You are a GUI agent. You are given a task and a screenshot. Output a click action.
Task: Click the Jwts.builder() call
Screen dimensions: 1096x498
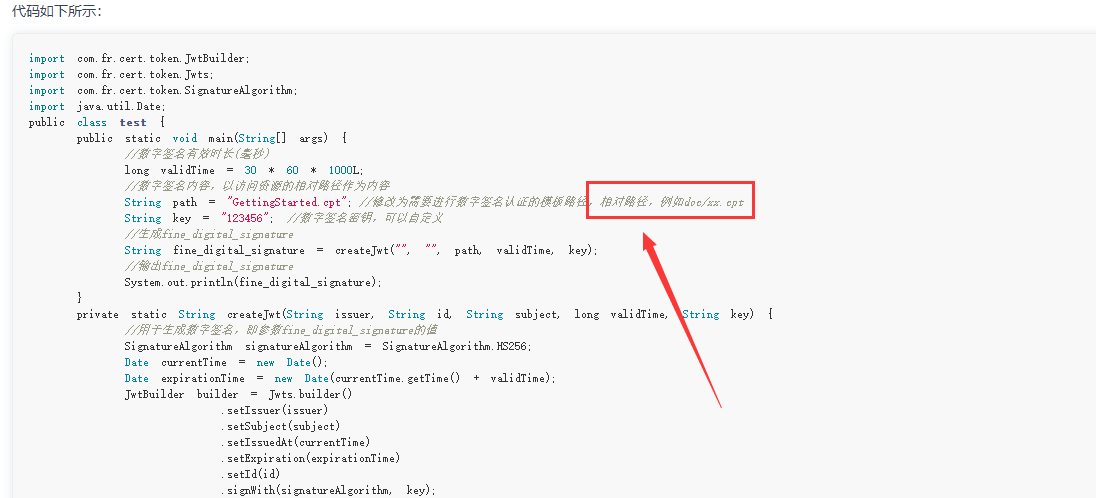pyautogui.click(x=310, y=394)
